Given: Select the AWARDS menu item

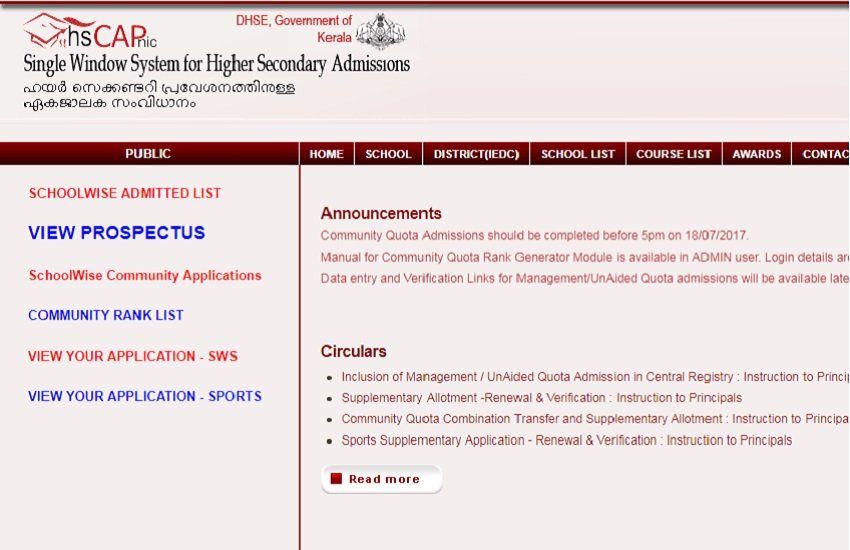Looking at the screenshot, I should point(757,154).
